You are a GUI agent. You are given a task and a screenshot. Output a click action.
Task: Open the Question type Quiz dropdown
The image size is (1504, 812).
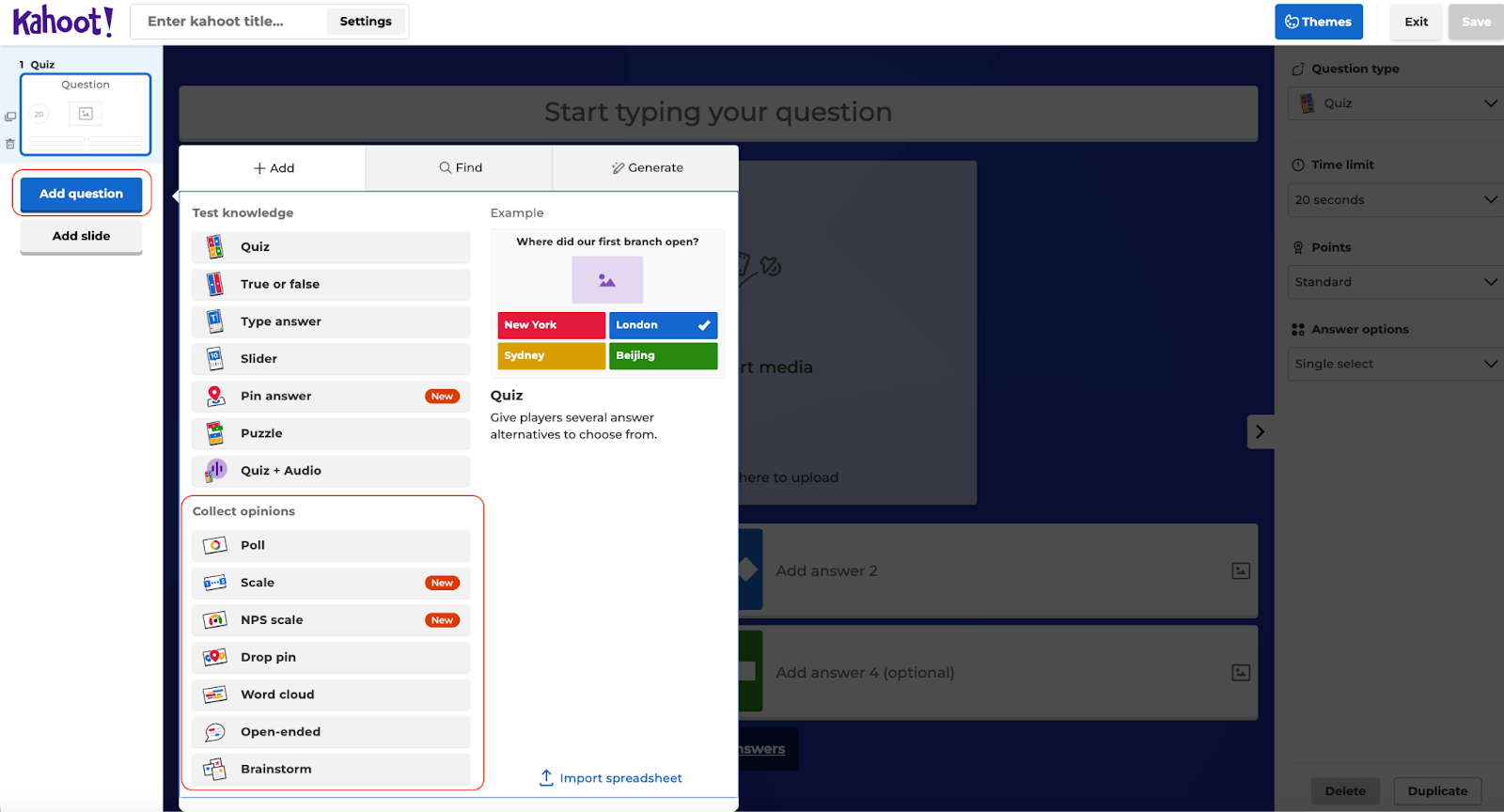tap(1395, 103)
